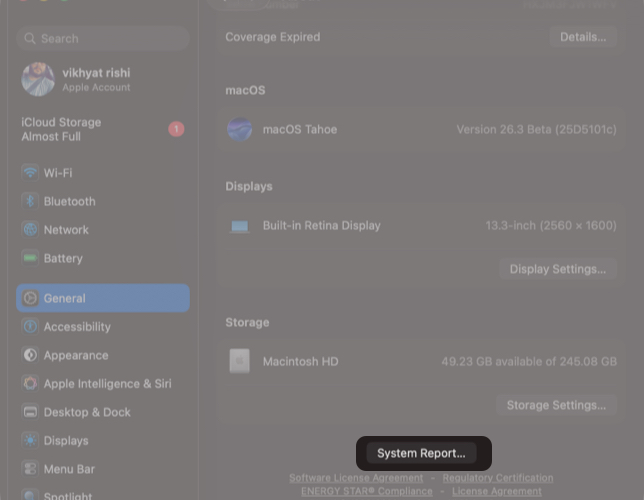Open the Software License Agreement link
Screen dimensions: 644x500
click(356, 478)
